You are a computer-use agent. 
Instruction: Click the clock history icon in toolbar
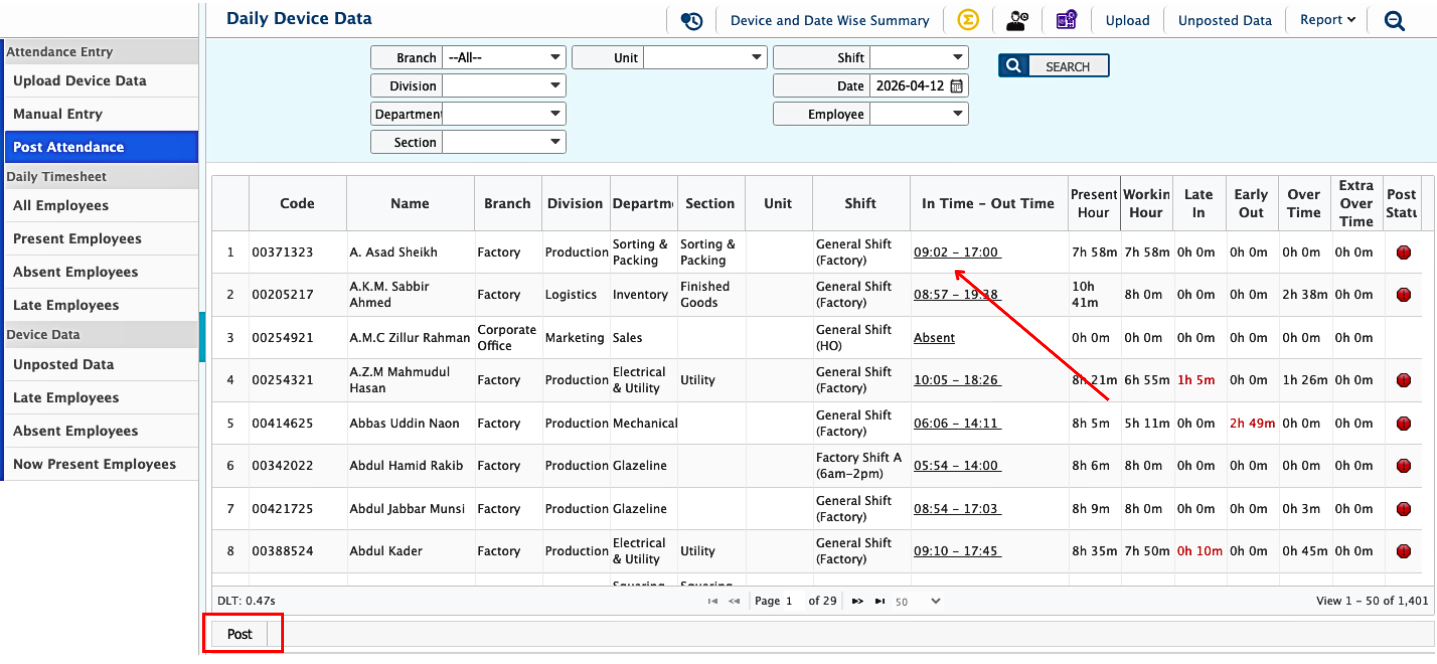click(x=691, y=20)
